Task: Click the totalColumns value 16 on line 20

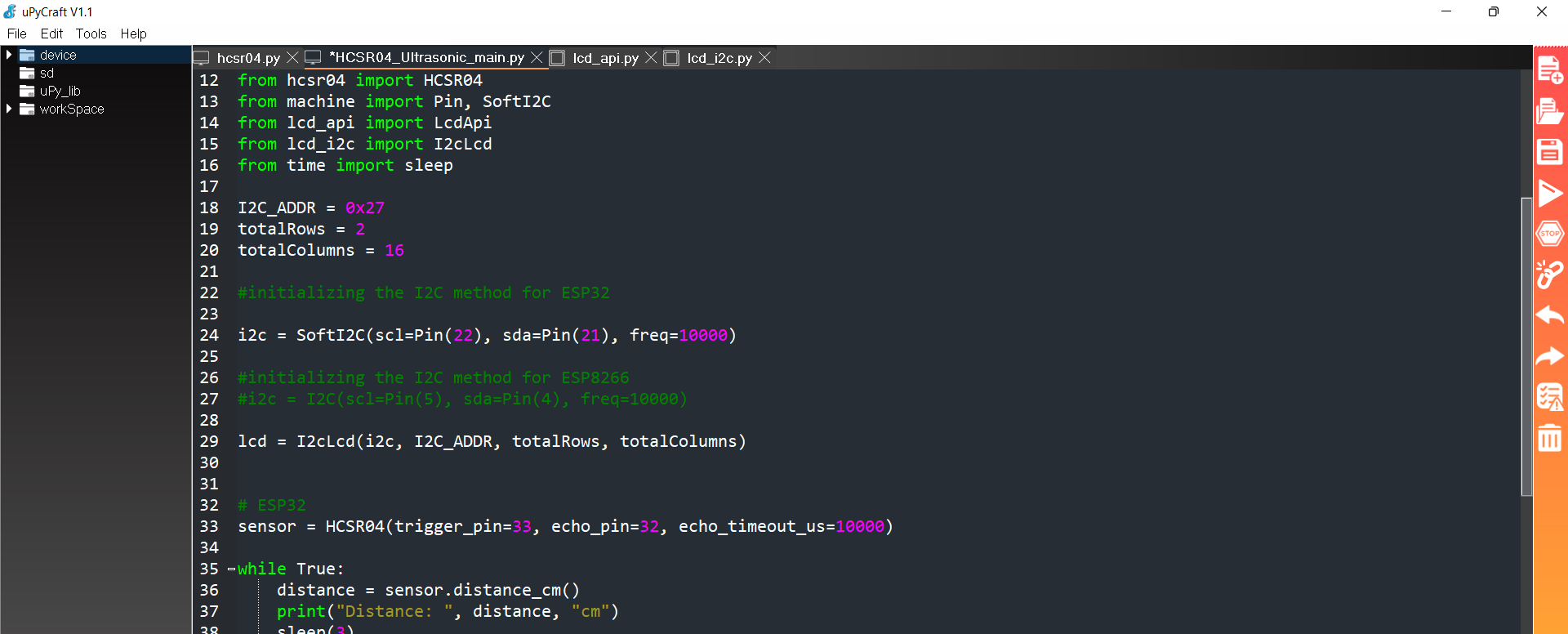Action: 394,250
